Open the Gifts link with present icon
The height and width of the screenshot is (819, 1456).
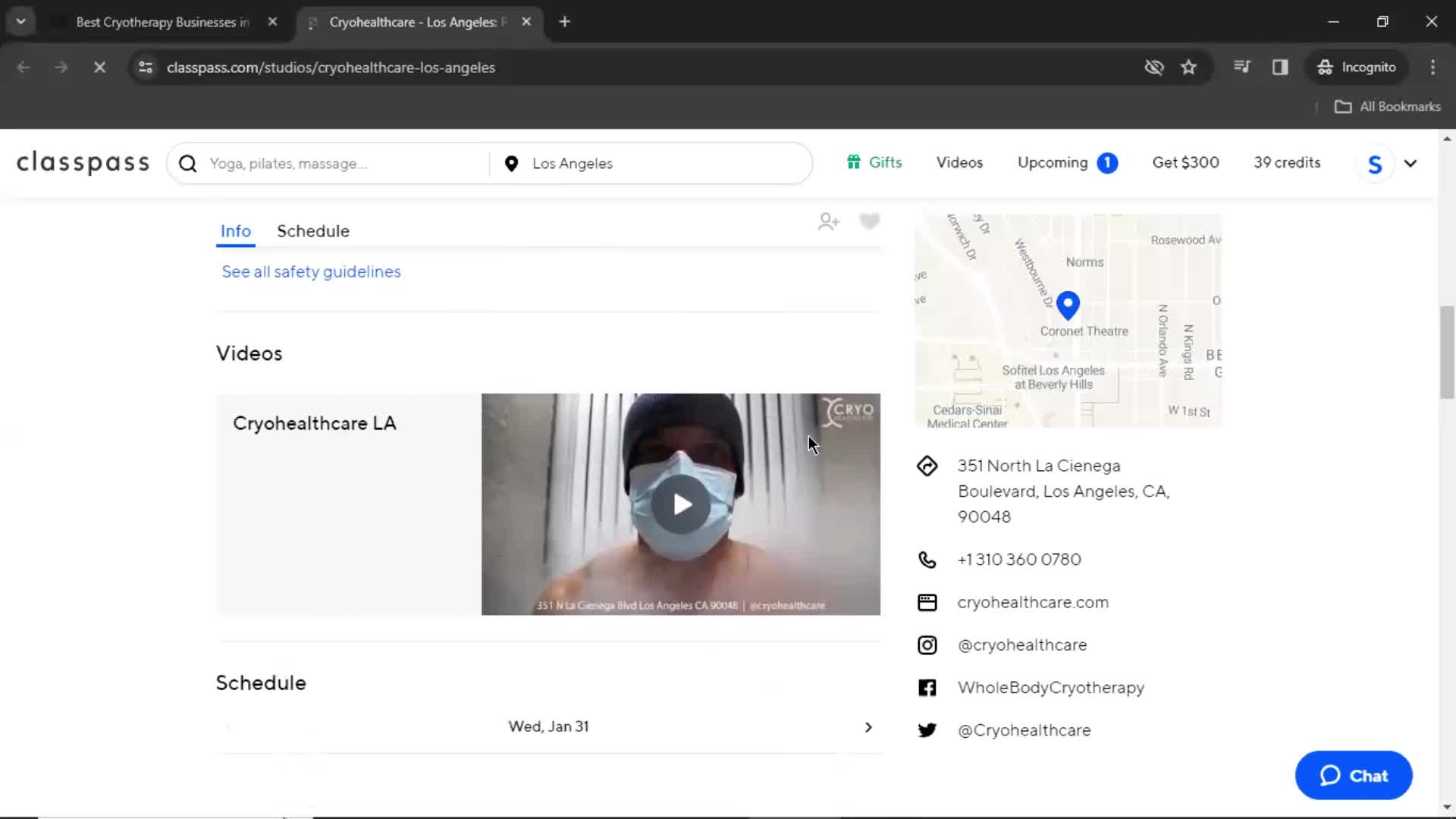[x=874, y=162]
